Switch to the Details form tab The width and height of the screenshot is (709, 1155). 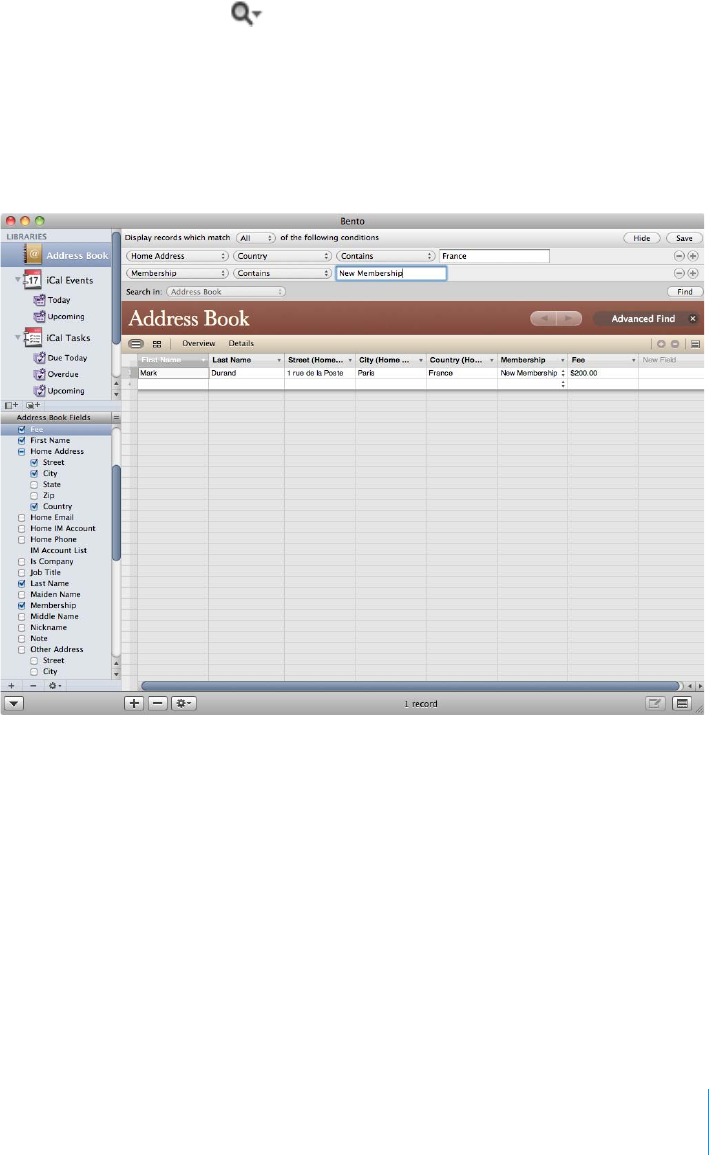[x=241, y=343]
